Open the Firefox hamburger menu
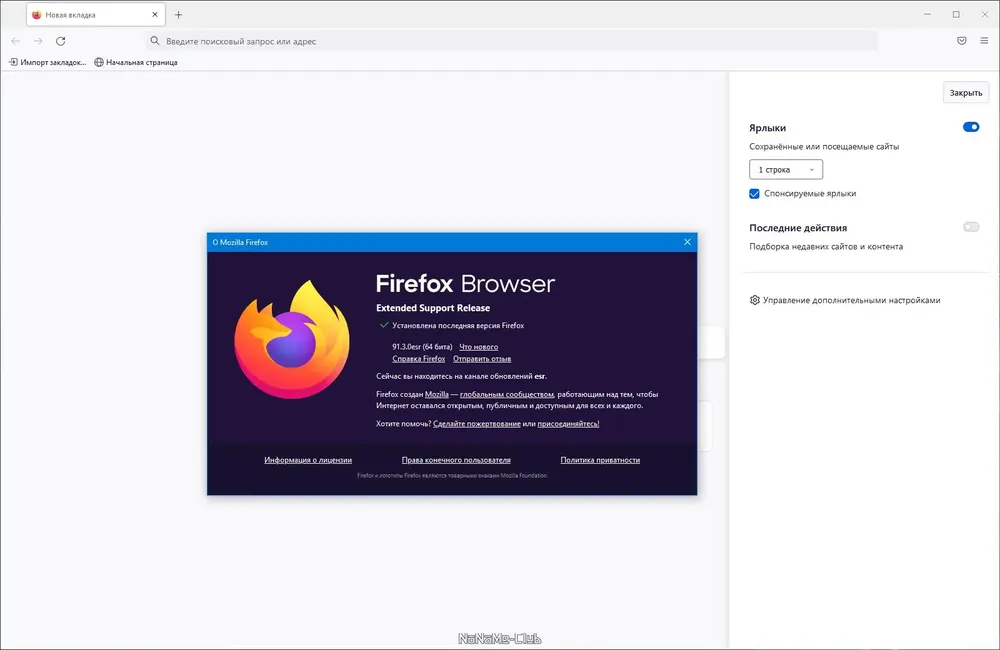This screenshot has height=650, width=1000. tap(984, 41)
